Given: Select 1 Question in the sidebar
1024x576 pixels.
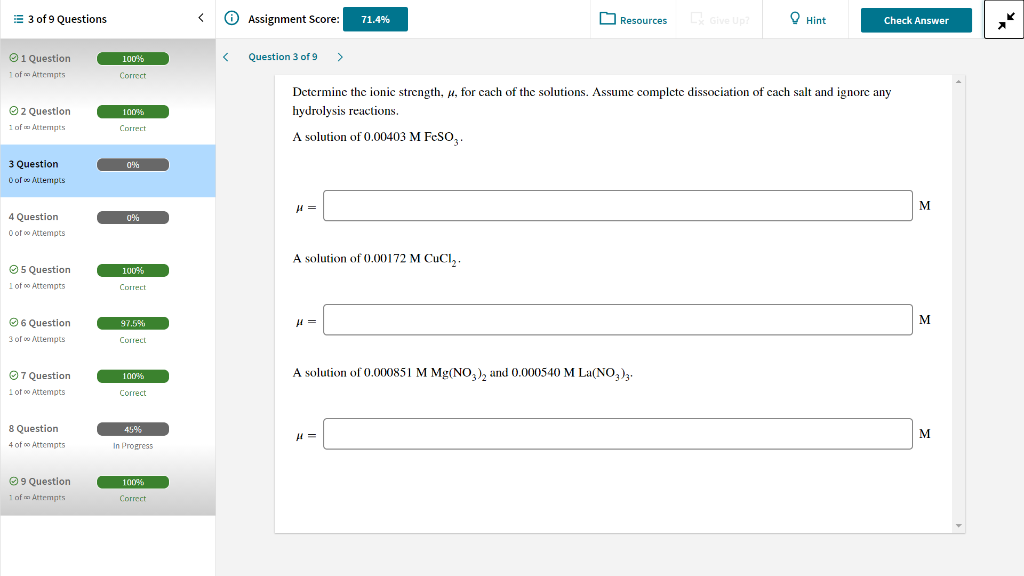Looking at the screenshot, I should point(108,65).
